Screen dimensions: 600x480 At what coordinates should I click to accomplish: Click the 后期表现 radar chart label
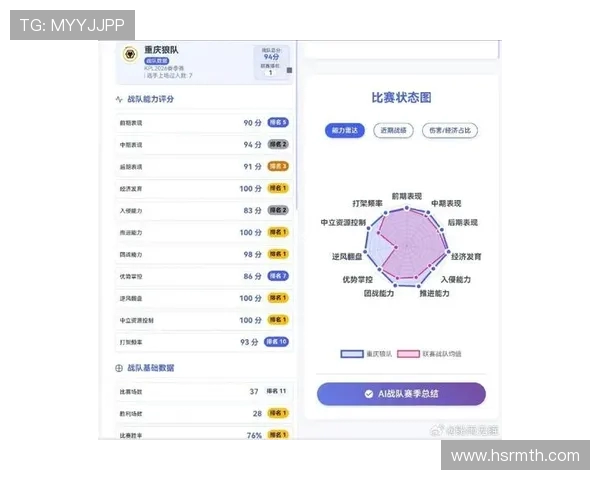coord(463,223)
